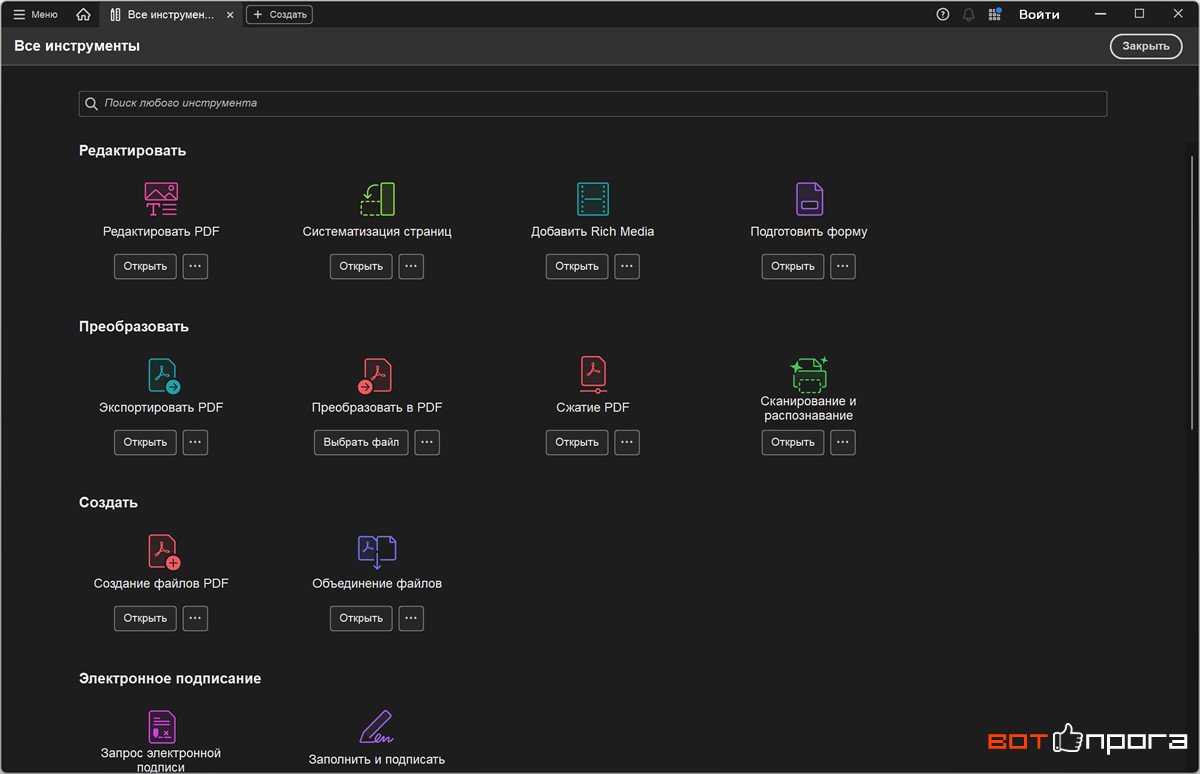Viewport: 1200px width, 774px height.
Task: Select the Добавить Rich Media film icon
Action: click(593, 199)
